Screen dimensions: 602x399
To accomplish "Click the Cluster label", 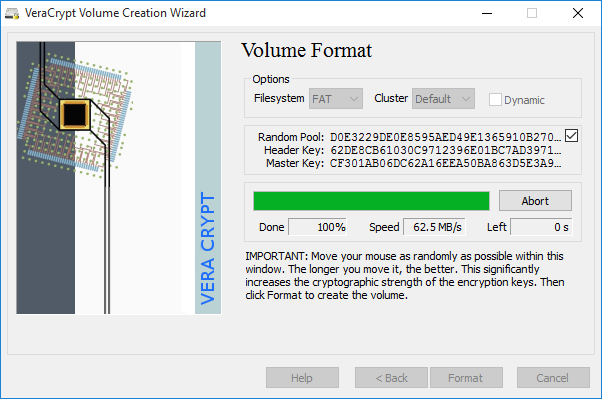I will [x=391, y=98].
